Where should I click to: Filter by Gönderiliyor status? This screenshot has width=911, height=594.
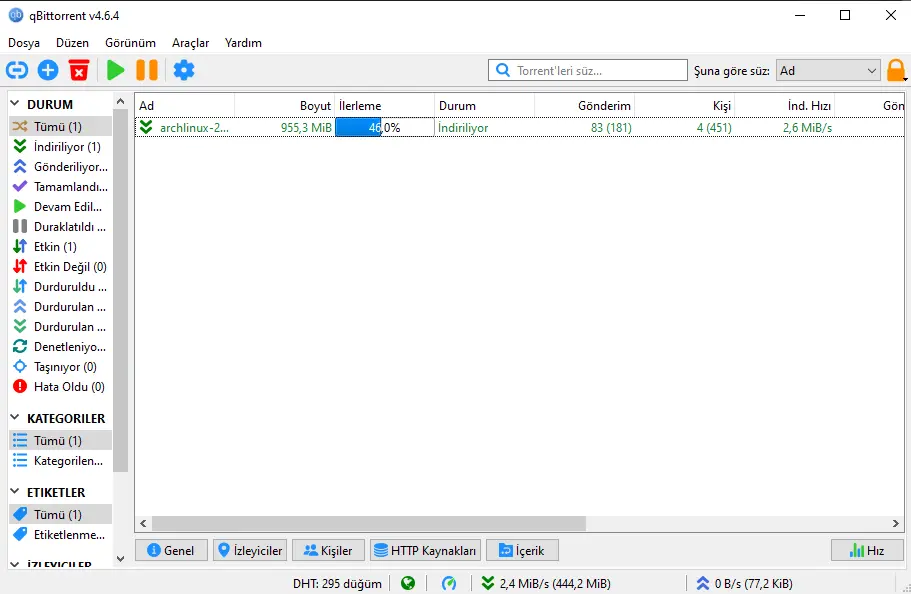point(60,167)
